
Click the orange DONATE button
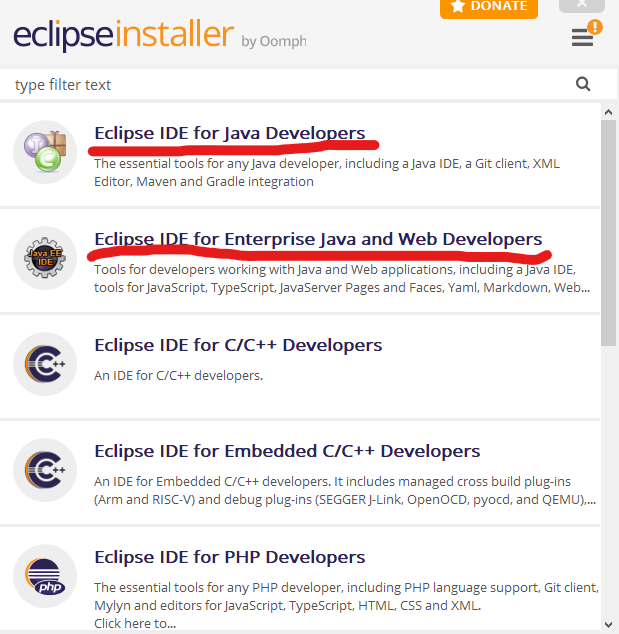point(489,8)
